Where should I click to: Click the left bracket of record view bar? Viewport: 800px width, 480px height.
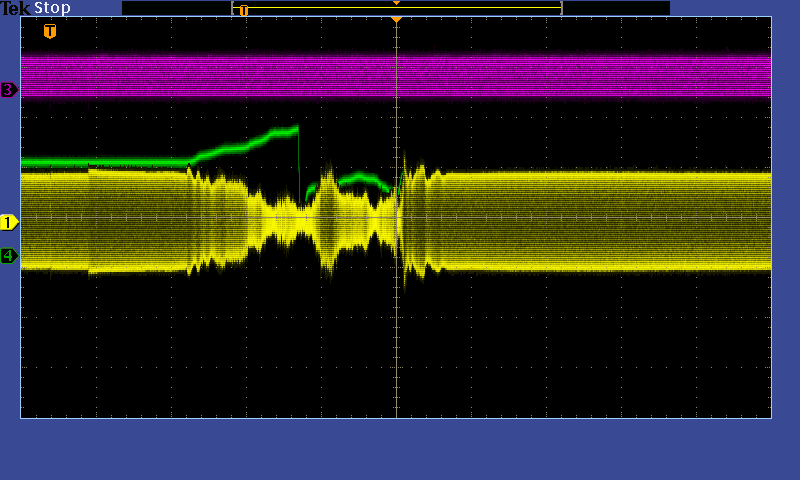coord(233,8)
